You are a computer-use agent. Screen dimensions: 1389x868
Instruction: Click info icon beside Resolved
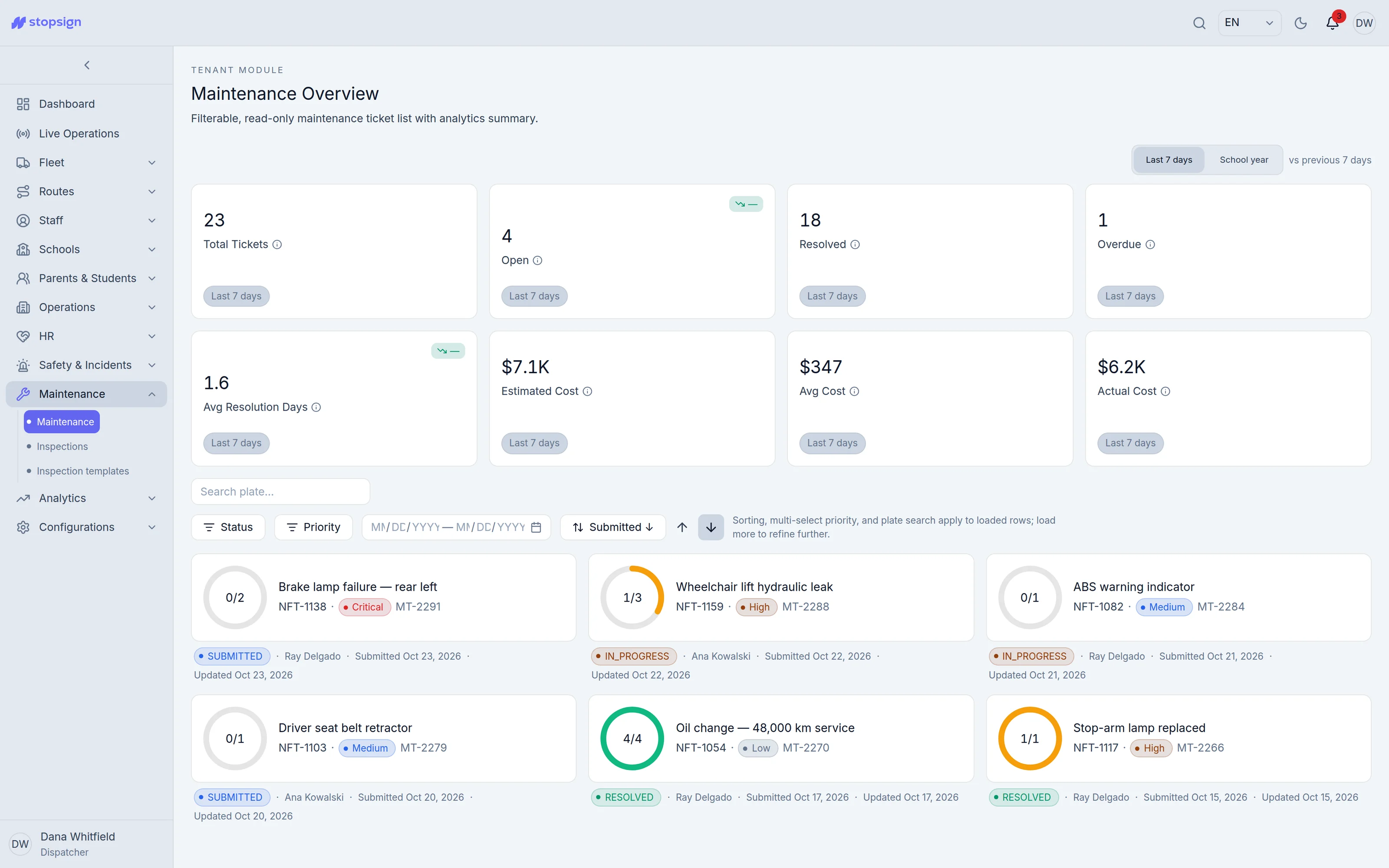[x=855, y=244]
